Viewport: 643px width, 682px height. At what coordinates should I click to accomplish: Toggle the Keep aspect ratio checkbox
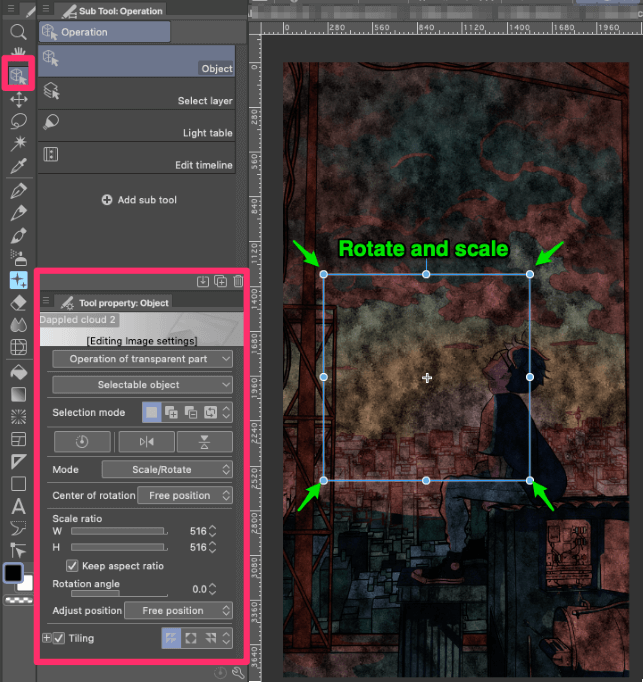click(72, 566)
